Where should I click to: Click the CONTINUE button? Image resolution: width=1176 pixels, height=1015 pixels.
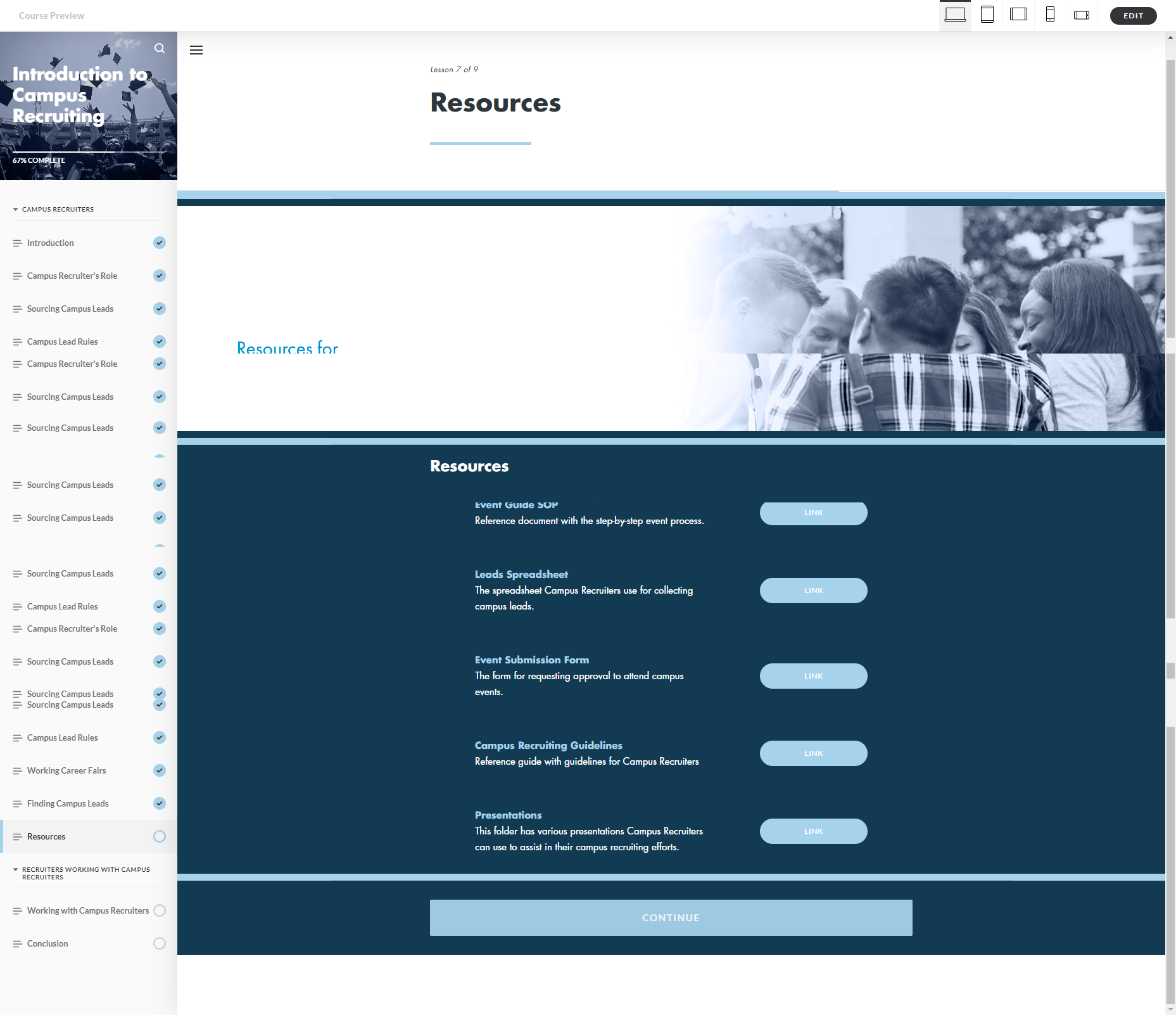(671, 917)
